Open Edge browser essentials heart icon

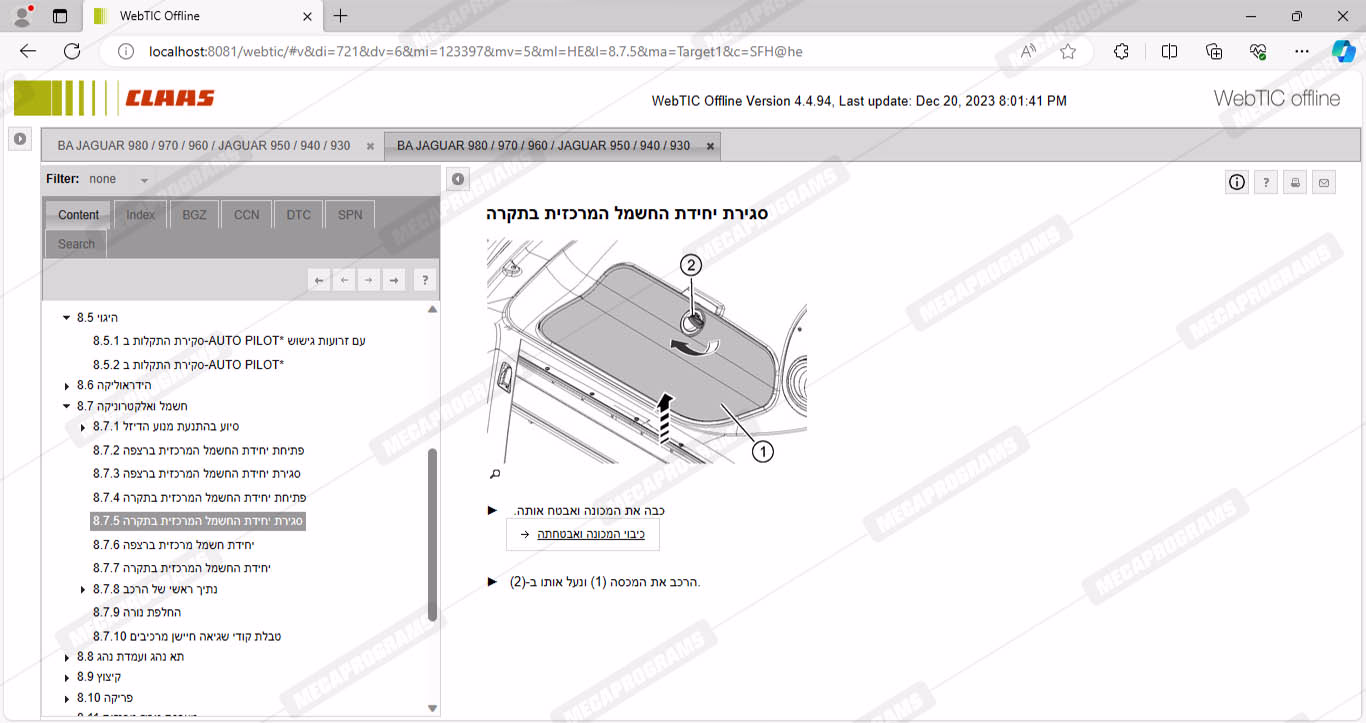click(1258, 51)
